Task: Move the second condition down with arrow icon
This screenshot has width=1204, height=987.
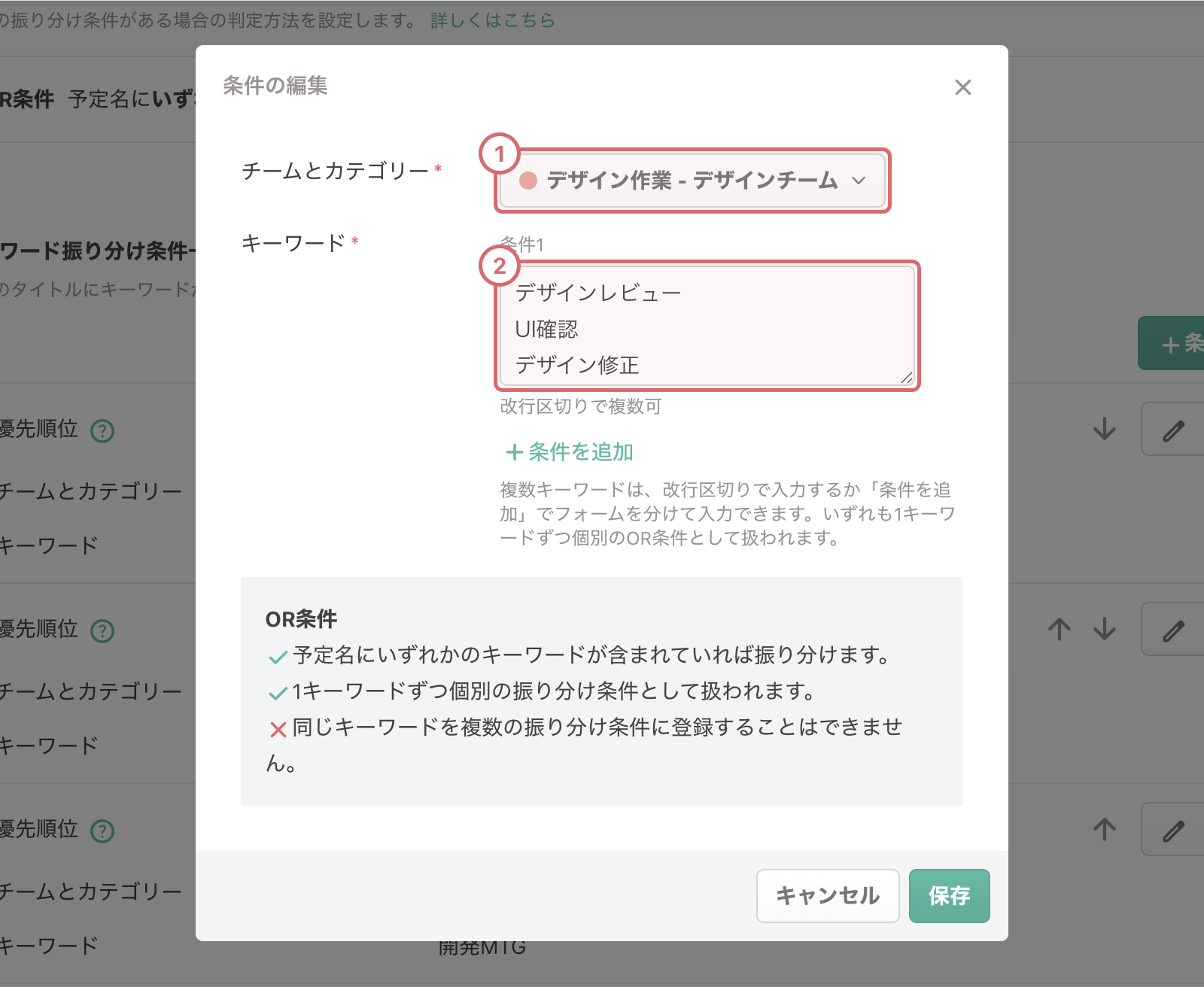Action: pyautogui.click(x=1104, y=629)
